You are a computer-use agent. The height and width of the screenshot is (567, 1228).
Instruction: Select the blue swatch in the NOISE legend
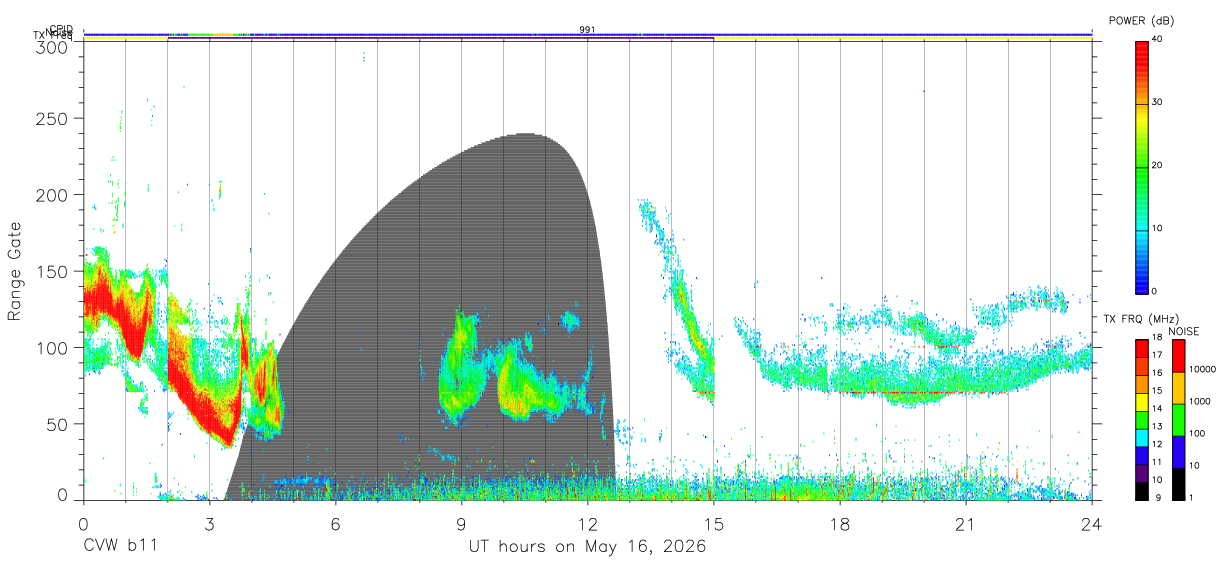point(1178,451)
